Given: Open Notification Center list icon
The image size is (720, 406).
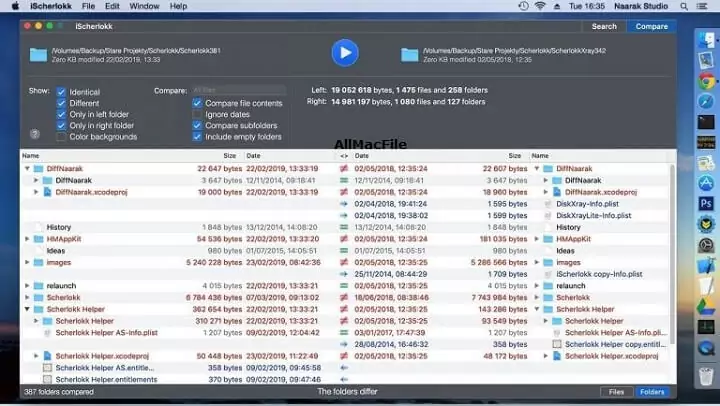Looking at the screenshot, I should [x=702, y=6].
